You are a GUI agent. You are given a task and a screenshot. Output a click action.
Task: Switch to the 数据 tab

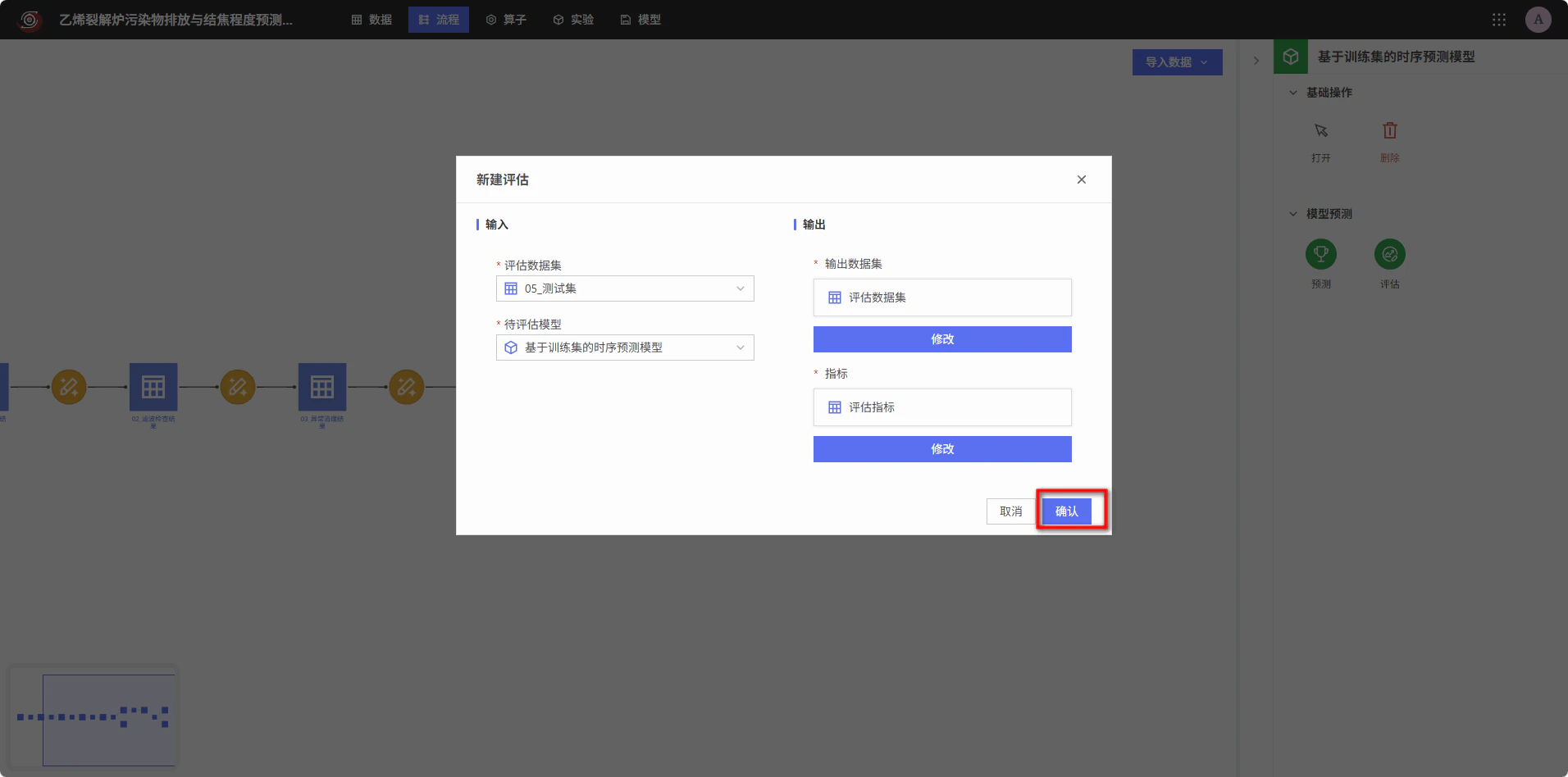point(371,20)
